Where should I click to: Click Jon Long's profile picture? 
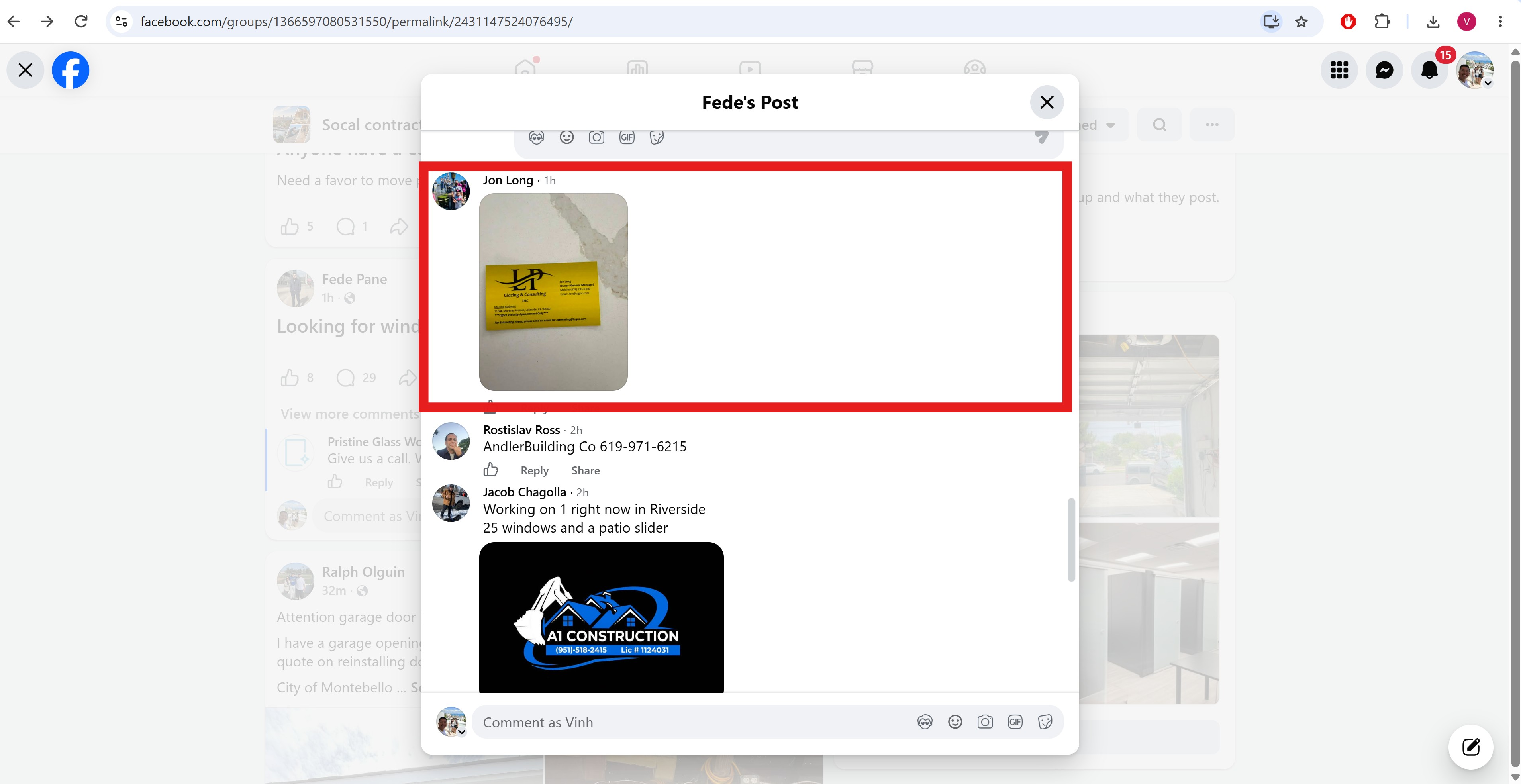pyautogui.click(x=451, y=191)
